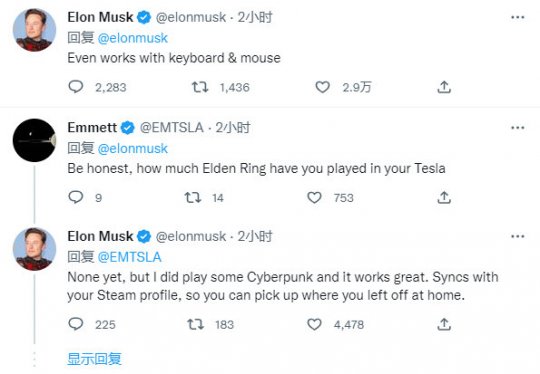Image resolution: width=540 pixels, height=374 pixels.
Task: Open Emmett's black profile picture
Action: [x=34, y=140]
